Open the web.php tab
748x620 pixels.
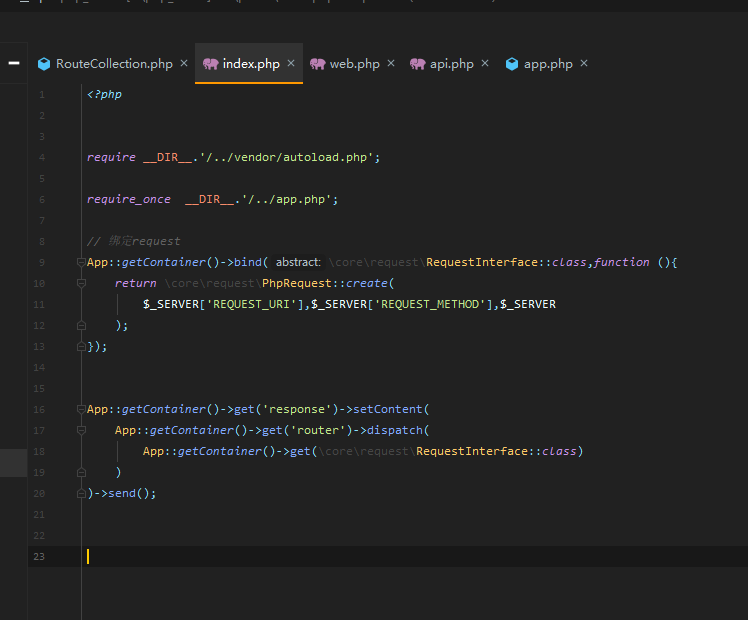pos(354,64)
